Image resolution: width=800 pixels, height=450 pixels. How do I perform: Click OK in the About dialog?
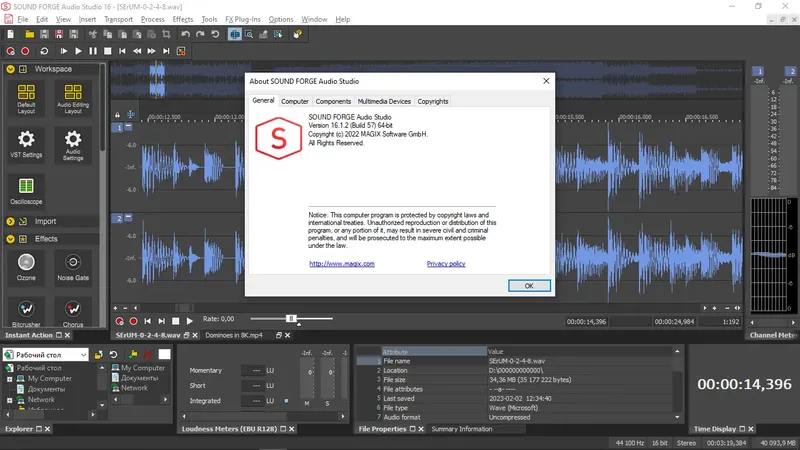click(x=528, y=285)
